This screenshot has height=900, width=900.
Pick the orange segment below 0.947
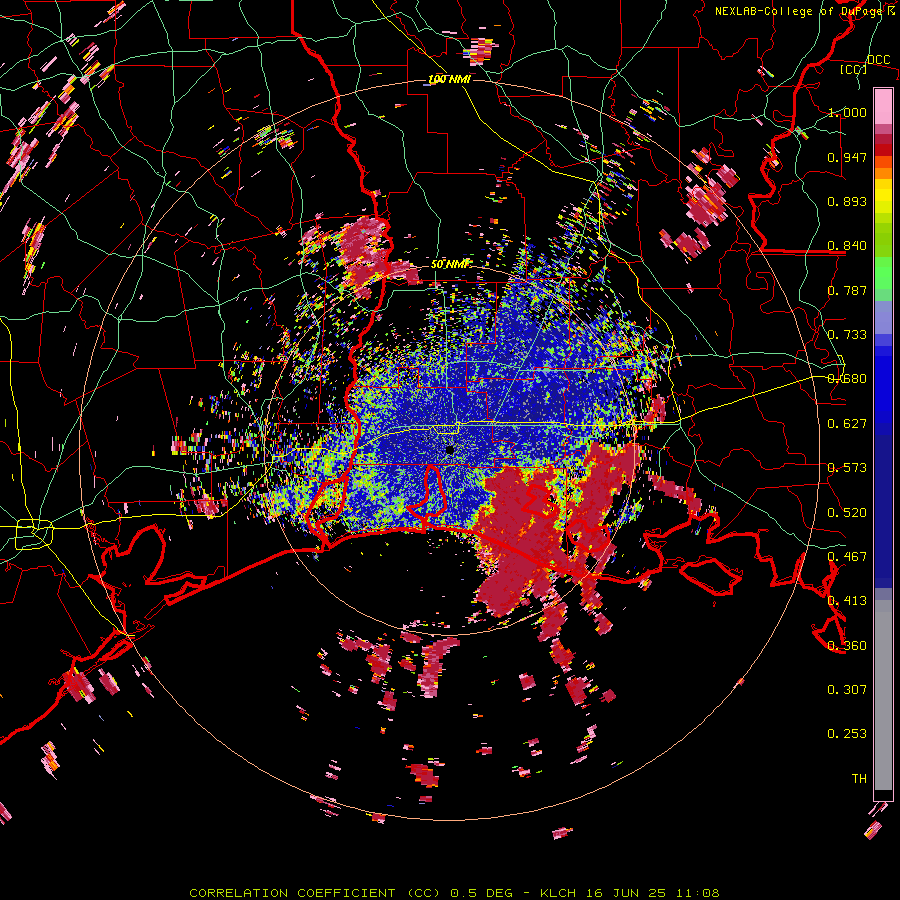[883, 172]
